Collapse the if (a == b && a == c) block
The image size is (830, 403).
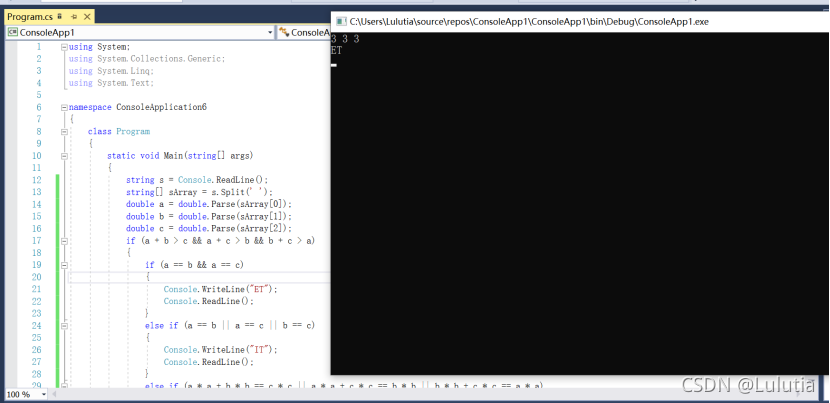click(x=64, y=265)
